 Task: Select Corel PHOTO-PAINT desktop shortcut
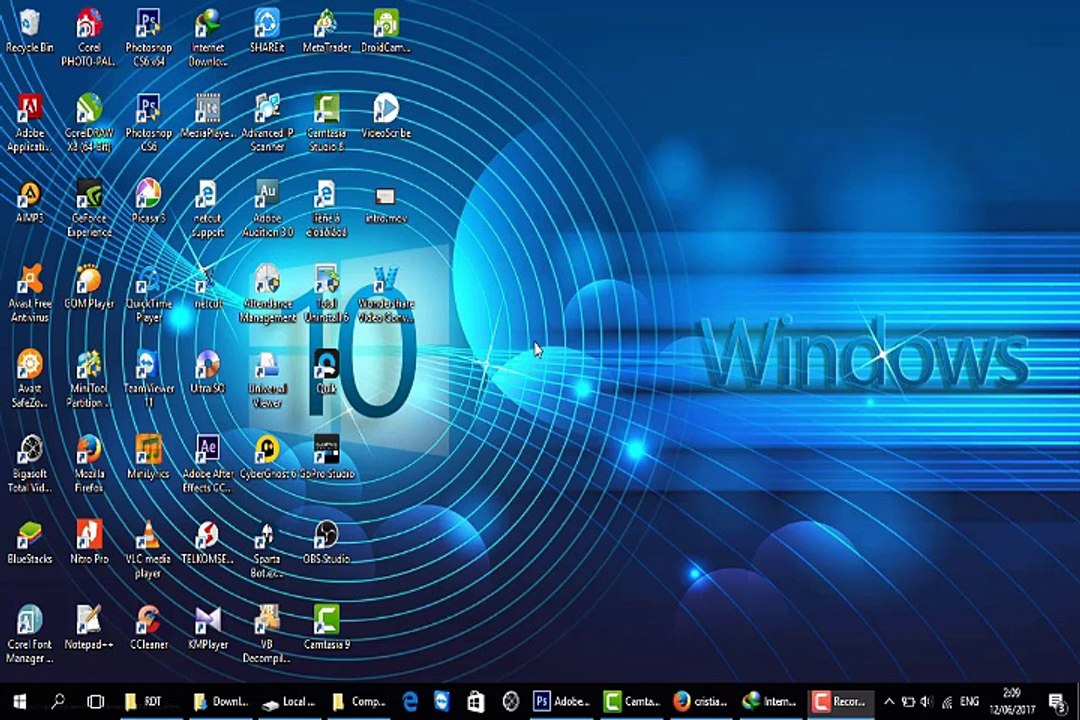[x=89, y=38]
